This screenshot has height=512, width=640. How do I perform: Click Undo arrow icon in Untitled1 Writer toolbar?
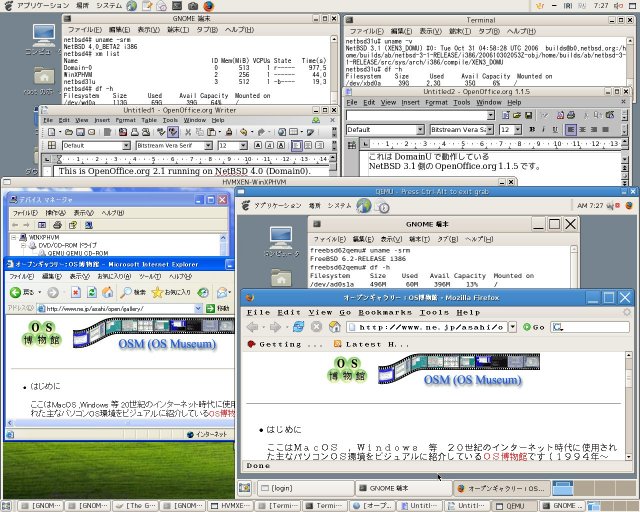click(x=244, y=132)
